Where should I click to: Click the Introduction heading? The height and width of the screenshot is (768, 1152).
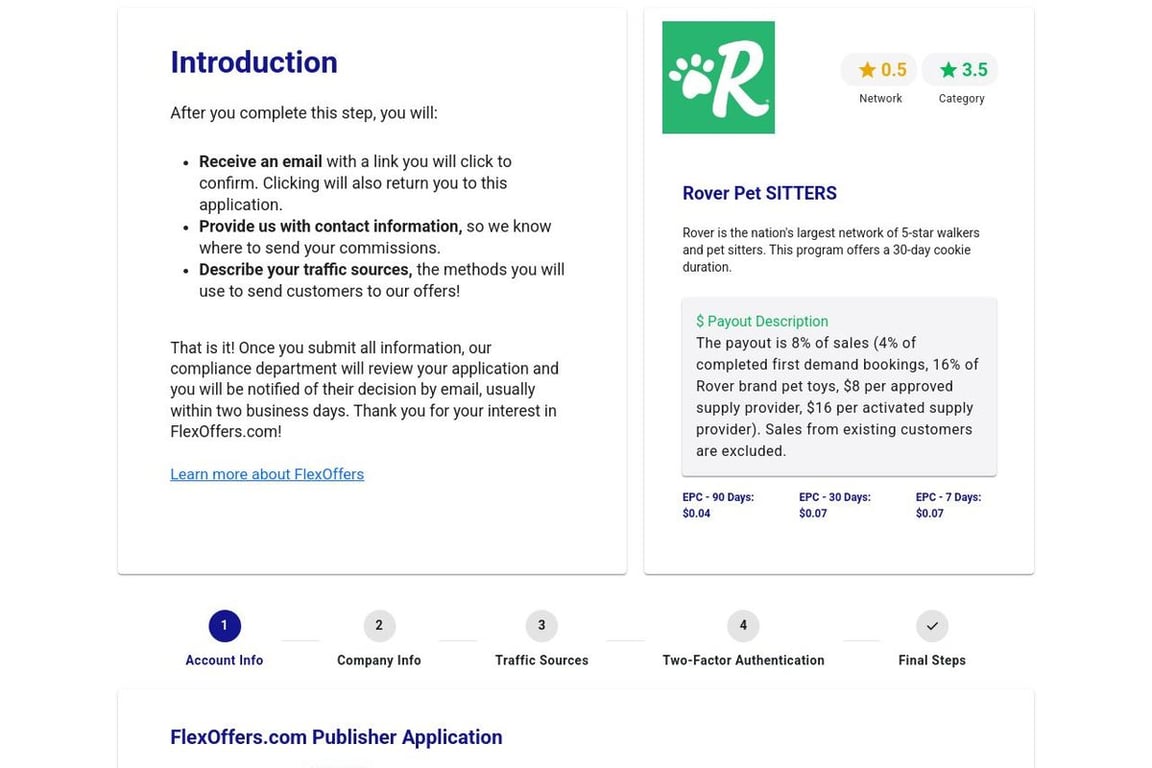click(x=253, y=62)
